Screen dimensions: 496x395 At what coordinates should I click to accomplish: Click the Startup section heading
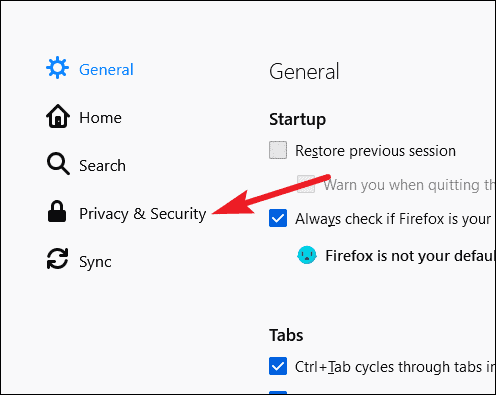(x=298, y=120)
